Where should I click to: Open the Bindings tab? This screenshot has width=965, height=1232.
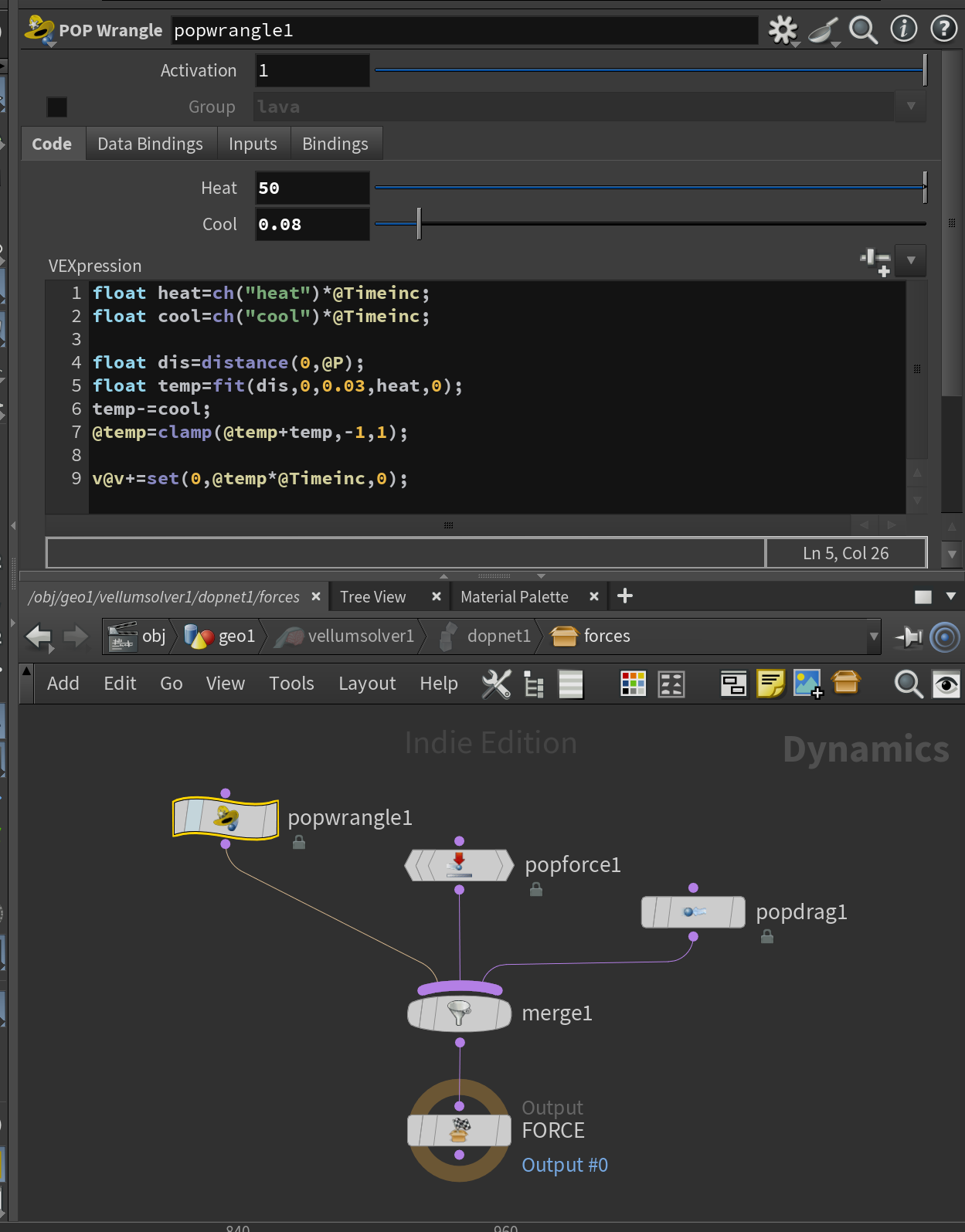coord(335,144)
